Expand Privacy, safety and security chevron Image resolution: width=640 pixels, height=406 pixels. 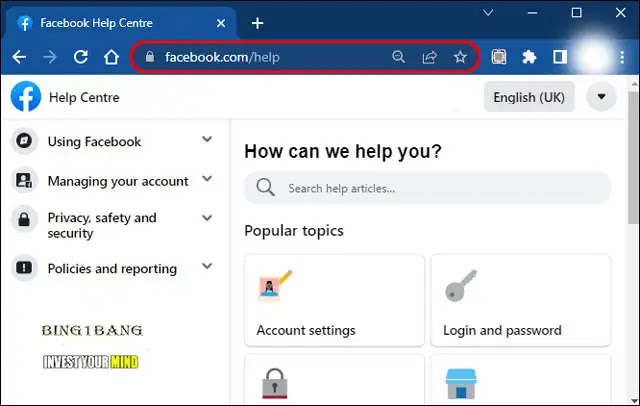(x=207, y=218)
